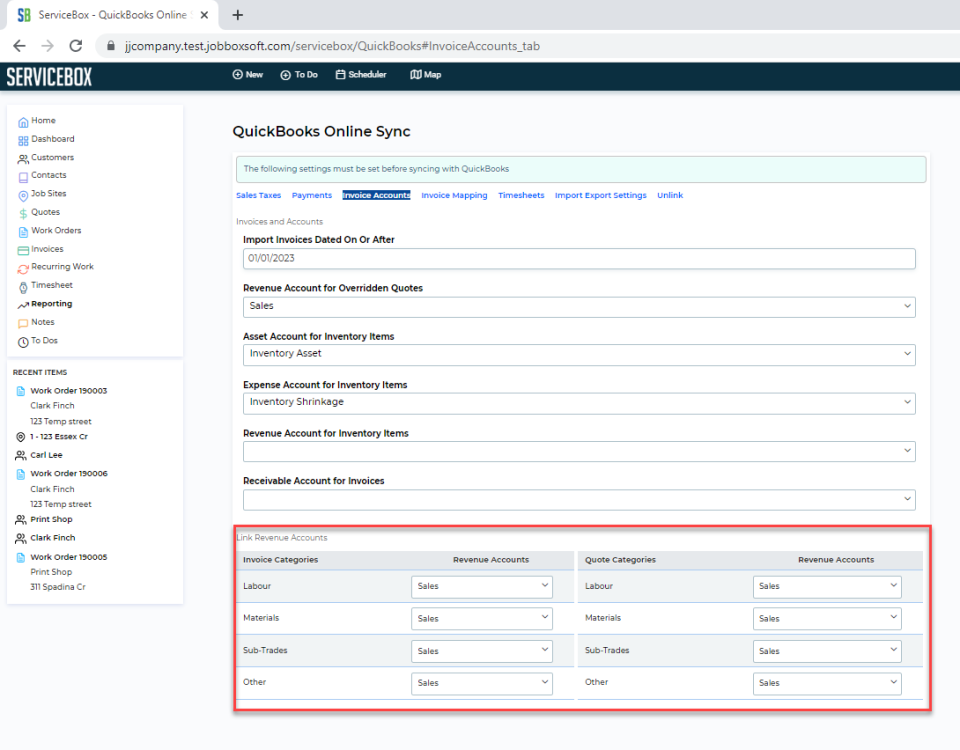Open Invoice Labour revenue account dropdown
This screenshot has height=750, width=960.
point(482,587)
